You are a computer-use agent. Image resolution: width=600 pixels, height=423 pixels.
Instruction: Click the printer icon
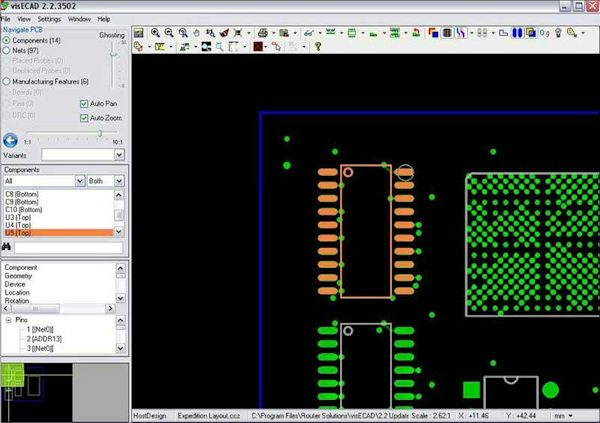[262, 33]
